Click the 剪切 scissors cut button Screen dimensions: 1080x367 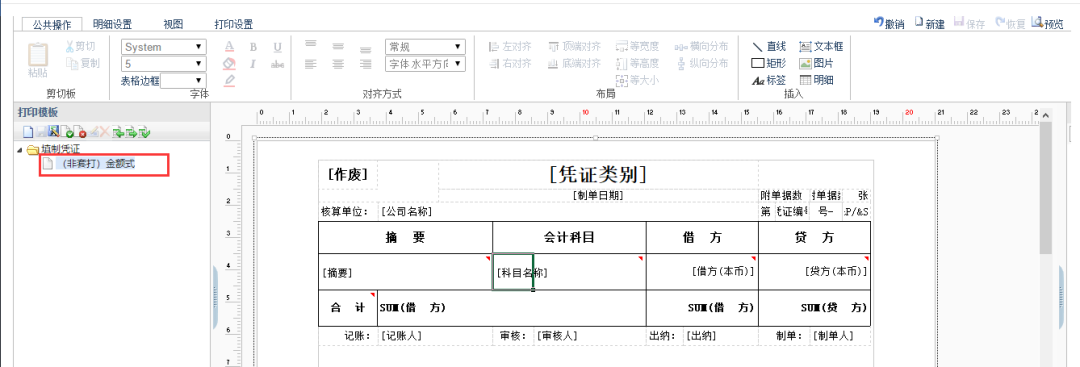[81, 47]
